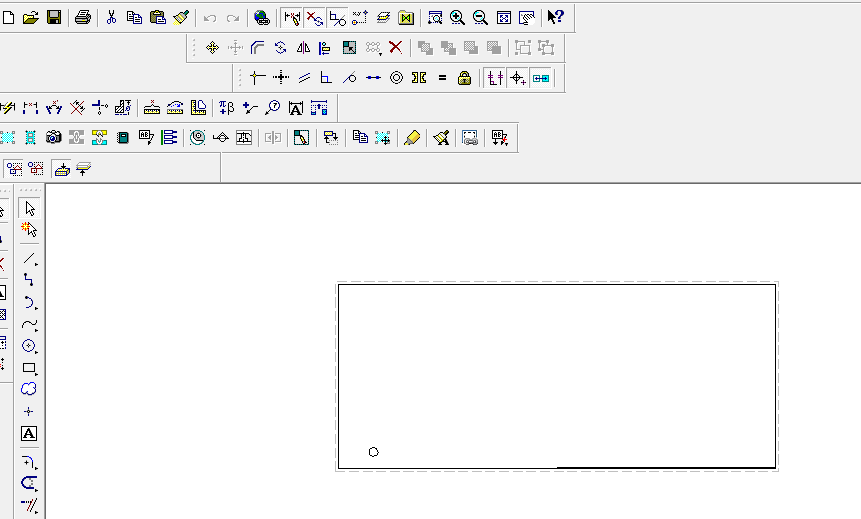
Task: Save the current drawing
Action: pyautogui.click(x=54, y=18)
